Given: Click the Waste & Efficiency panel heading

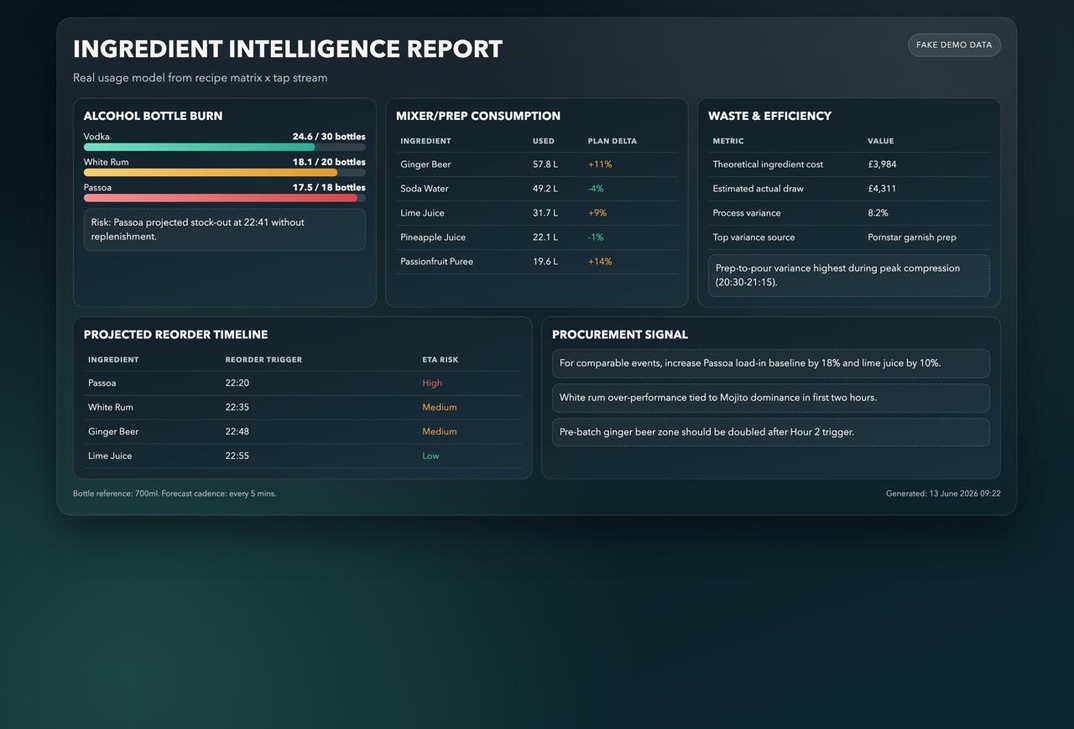Looking at the screenshot, I should click(770, 116).
